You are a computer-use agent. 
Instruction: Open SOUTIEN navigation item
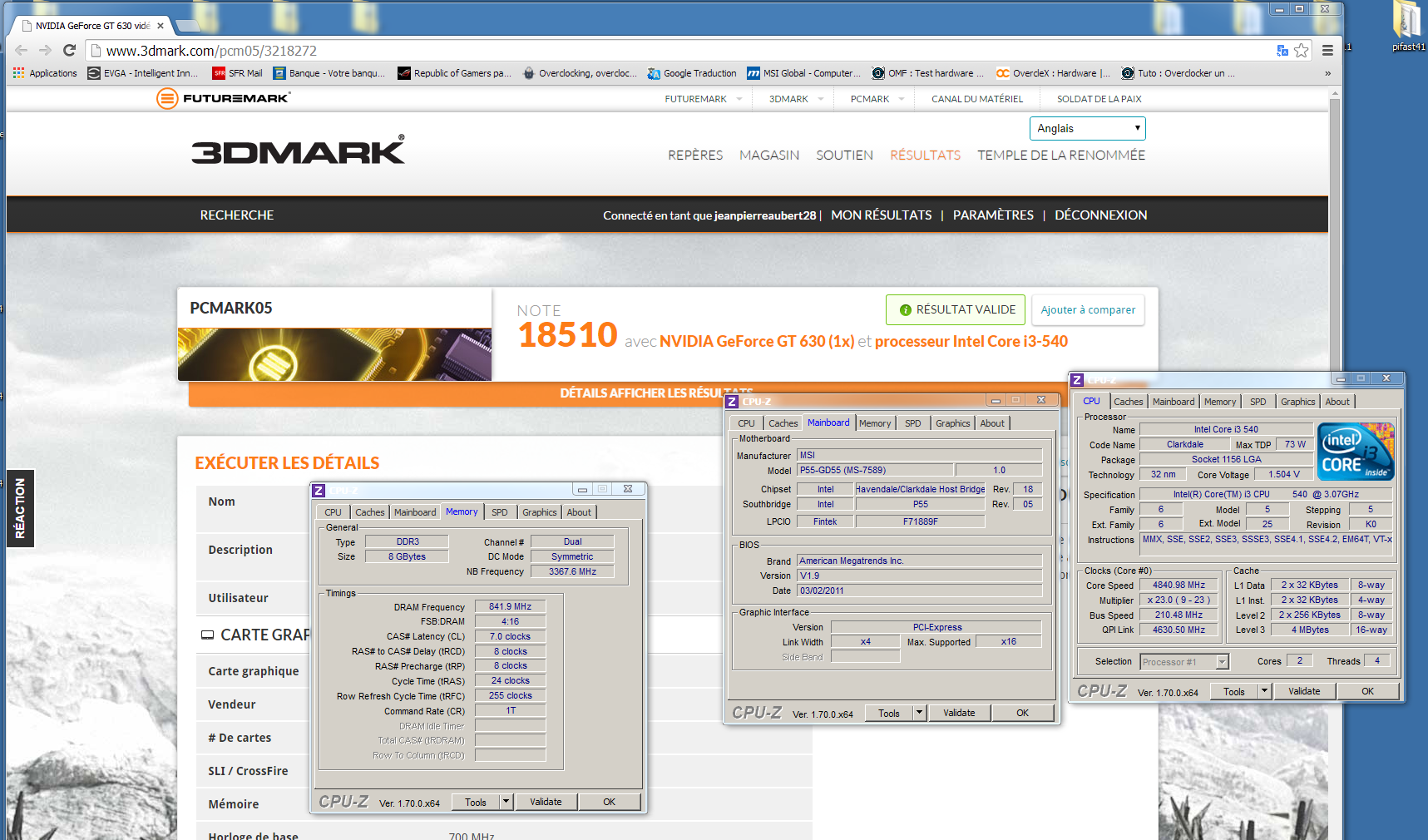click(844, 156)
